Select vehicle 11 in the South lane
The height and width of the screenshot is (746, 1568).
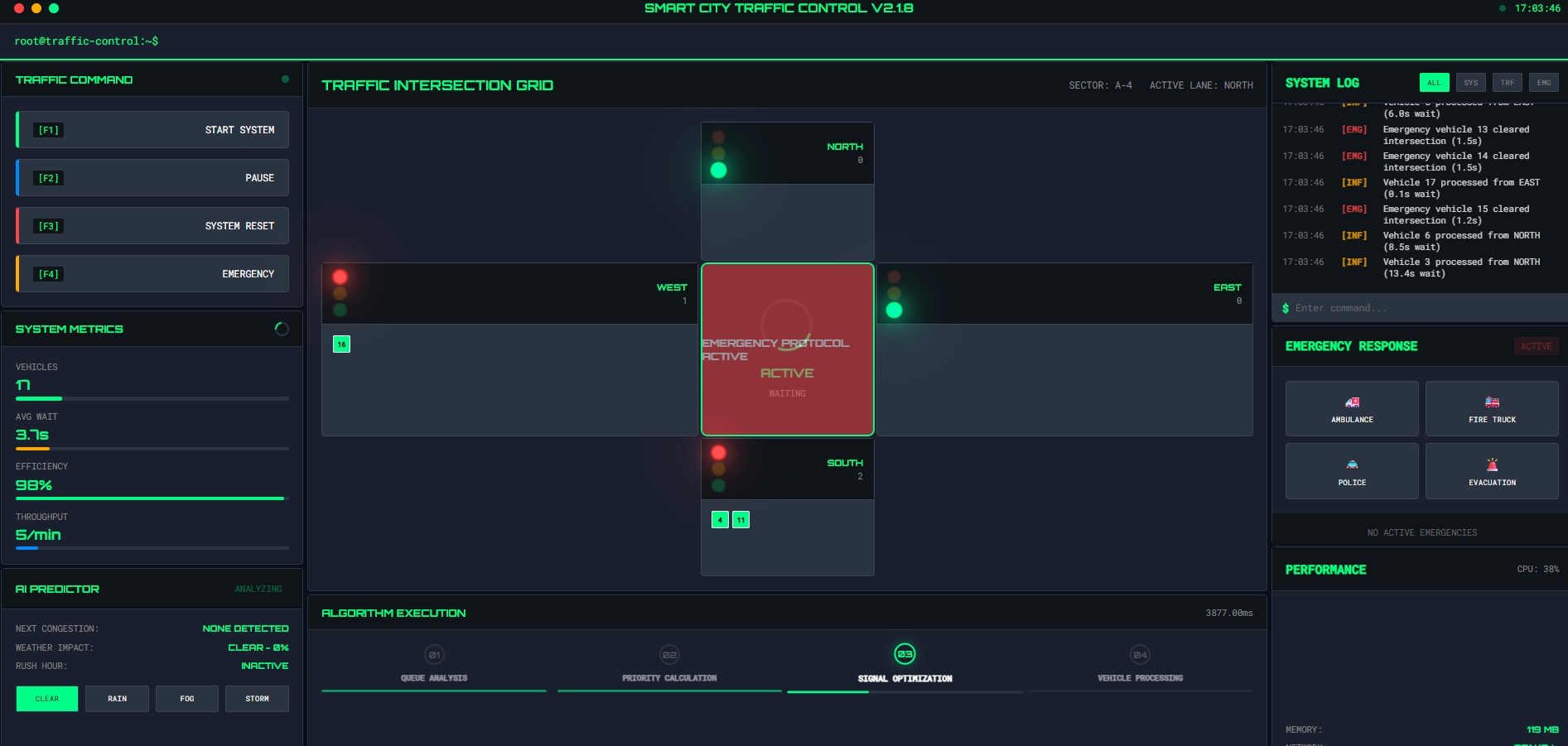click(741, 520)
